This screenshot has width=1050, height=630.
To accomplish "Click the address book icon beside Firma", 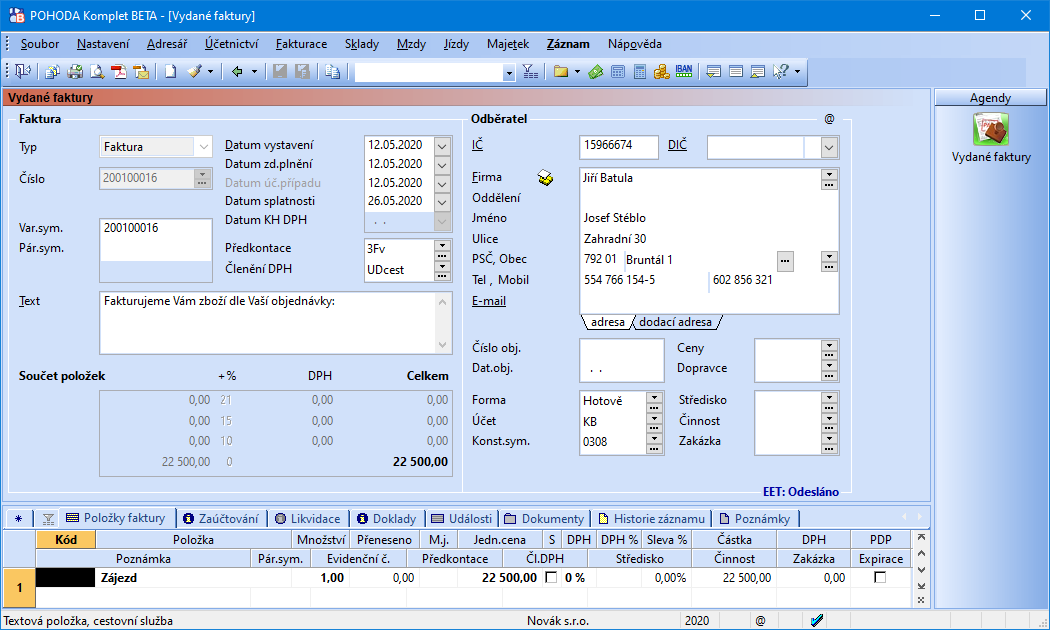I will (545, 178).
